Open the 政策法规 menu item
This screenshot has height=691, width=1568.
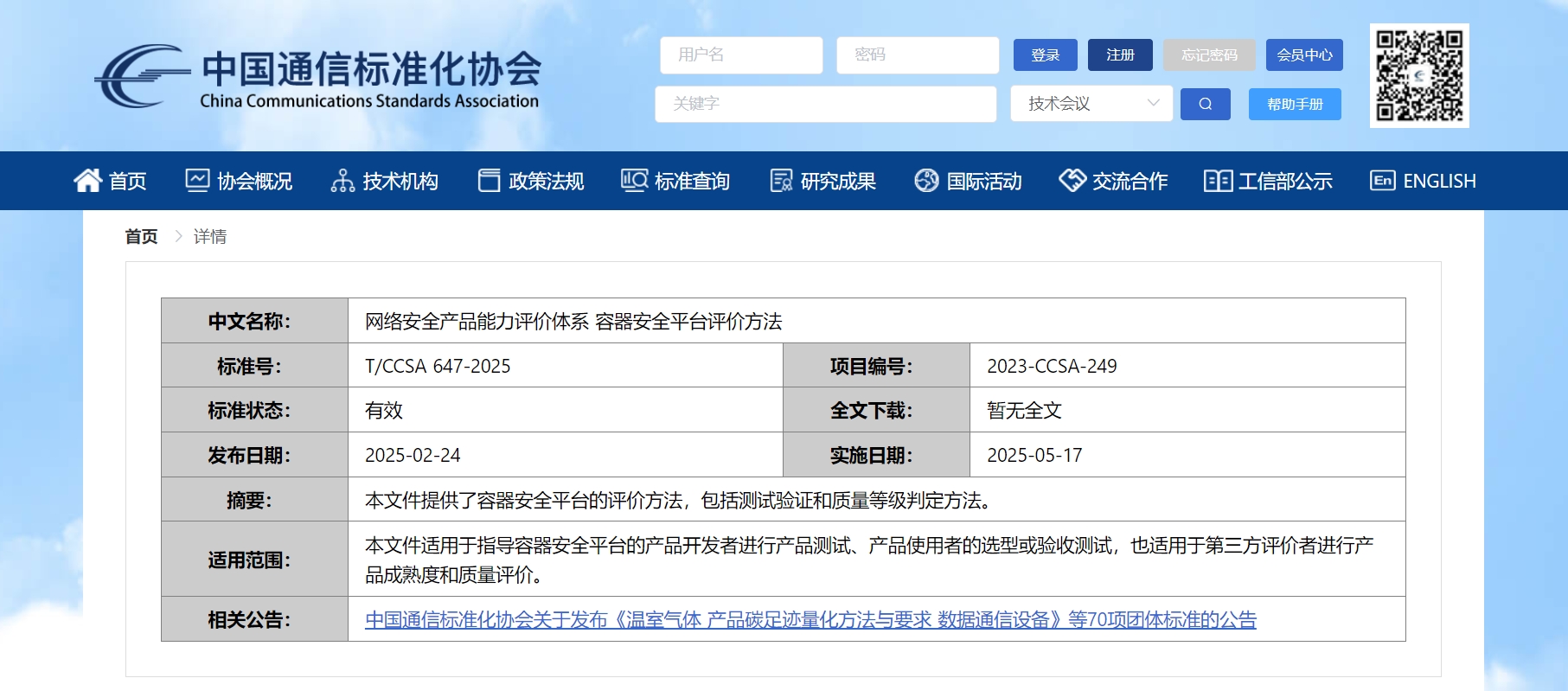coord(530,181)
